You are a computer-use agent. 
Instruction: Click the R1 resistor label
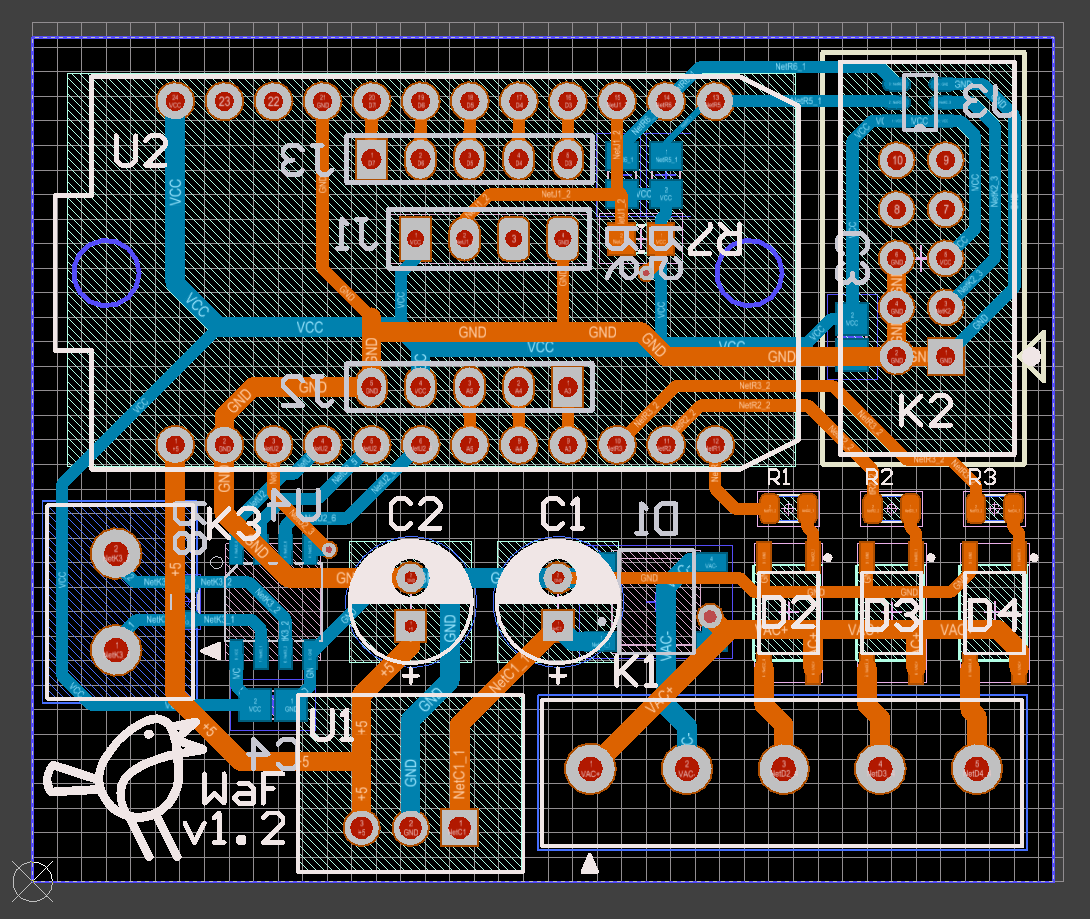pyautogui.click(x=778, y=477)
